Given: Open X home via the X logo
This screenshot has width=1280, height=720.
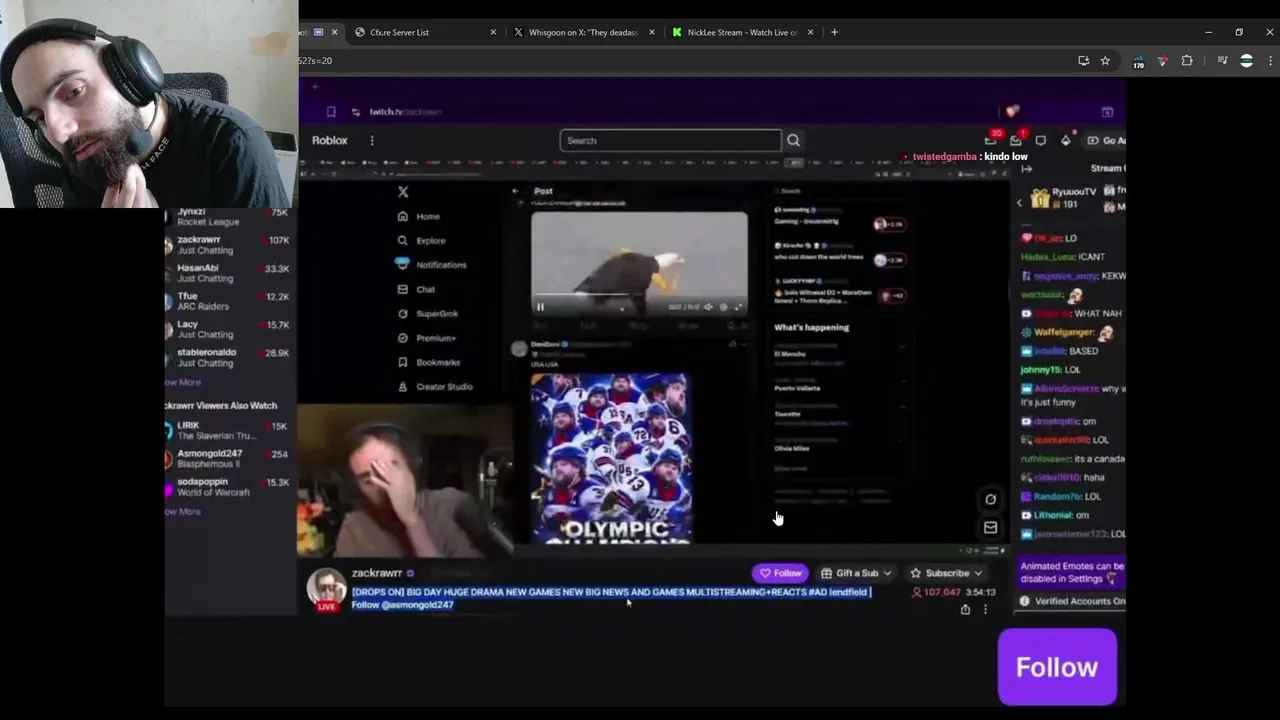Looking at the screenshot, I should (x=403, y=192).
